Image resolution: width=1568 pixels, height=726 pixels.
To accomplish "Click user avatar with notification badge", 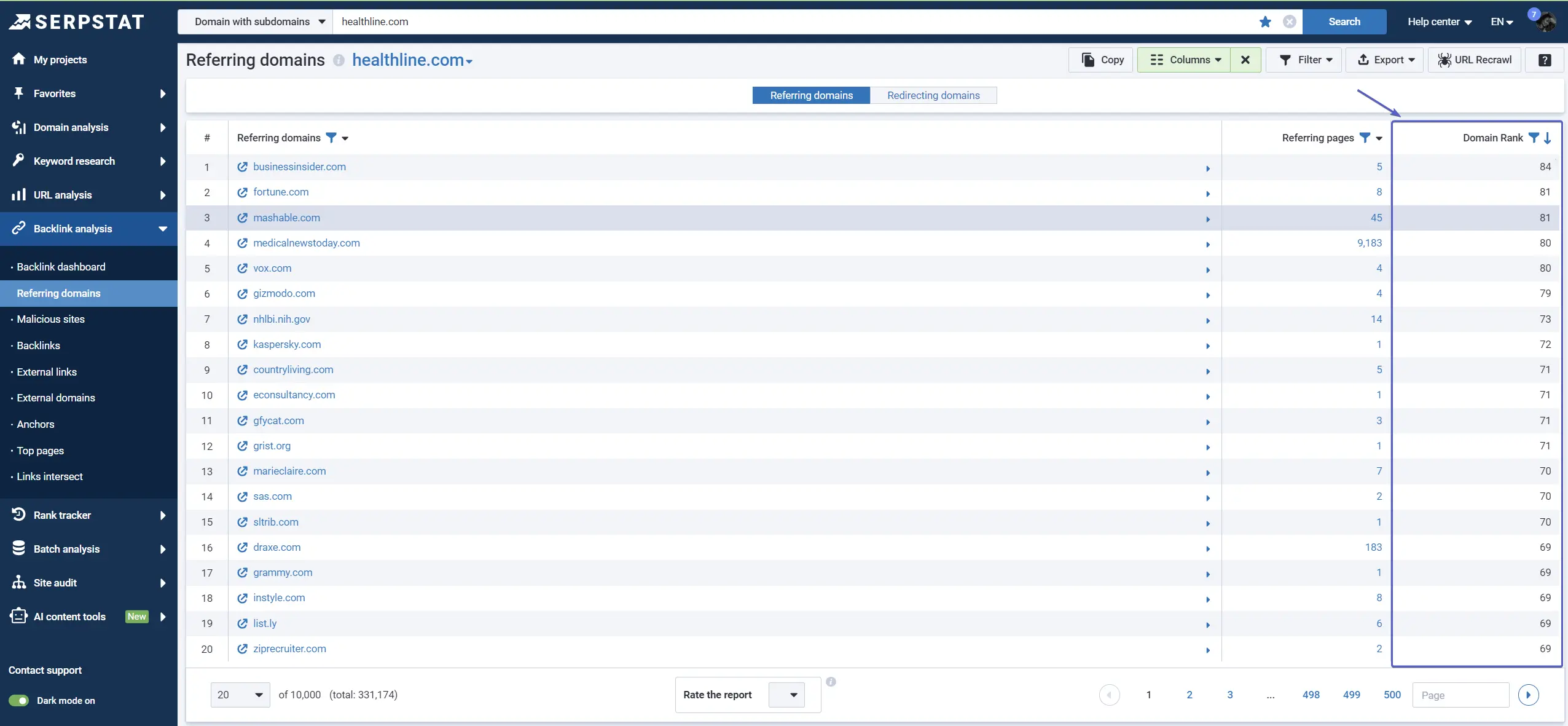I will pyautogui.click(x=1545, y=22).
